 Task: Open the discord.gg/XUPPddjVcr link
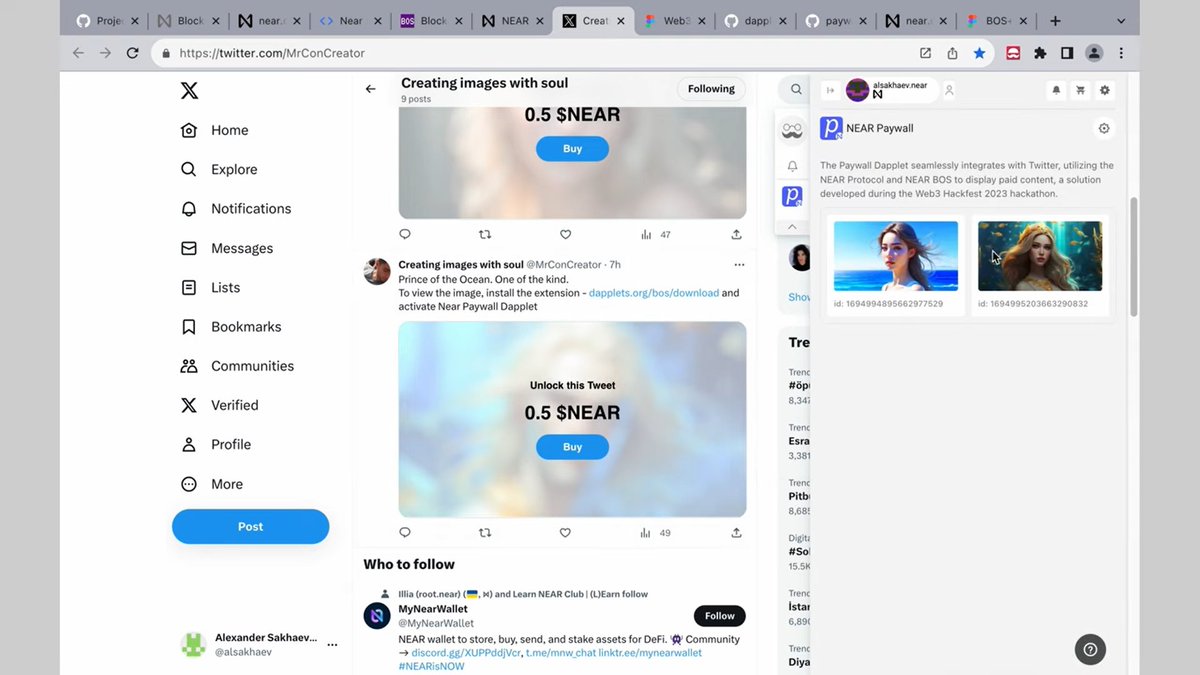(466, 653)
